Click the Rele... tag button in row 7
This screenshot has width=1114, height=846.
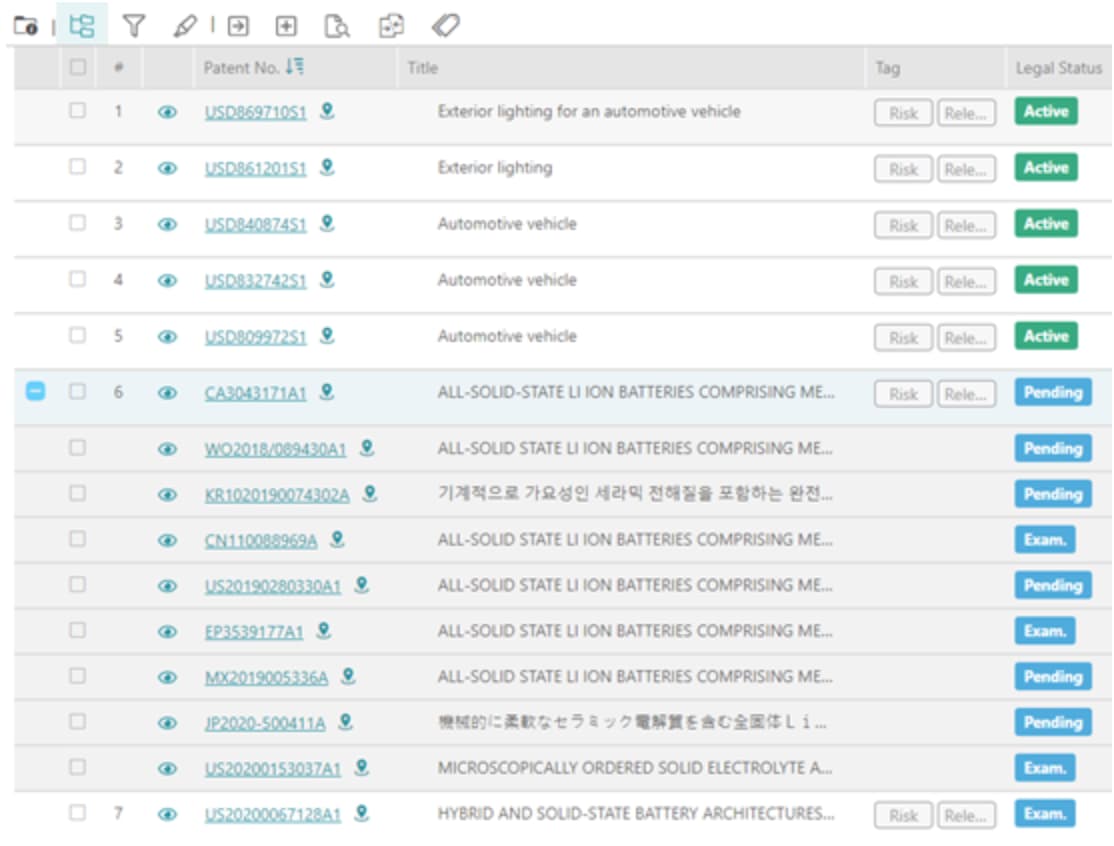click(966, 815)
